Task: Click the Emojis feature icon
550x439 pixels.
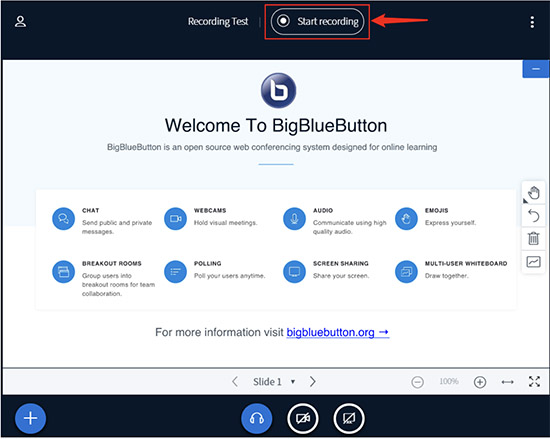Action: [406, 218]
